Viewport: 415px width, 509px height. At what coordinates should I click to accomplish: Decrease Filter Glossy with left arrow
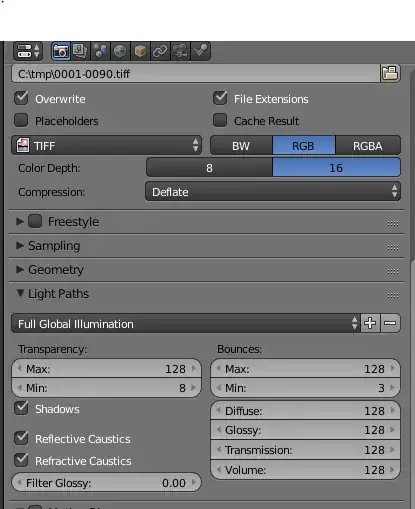pyautogui.click(x=20, y=482)
